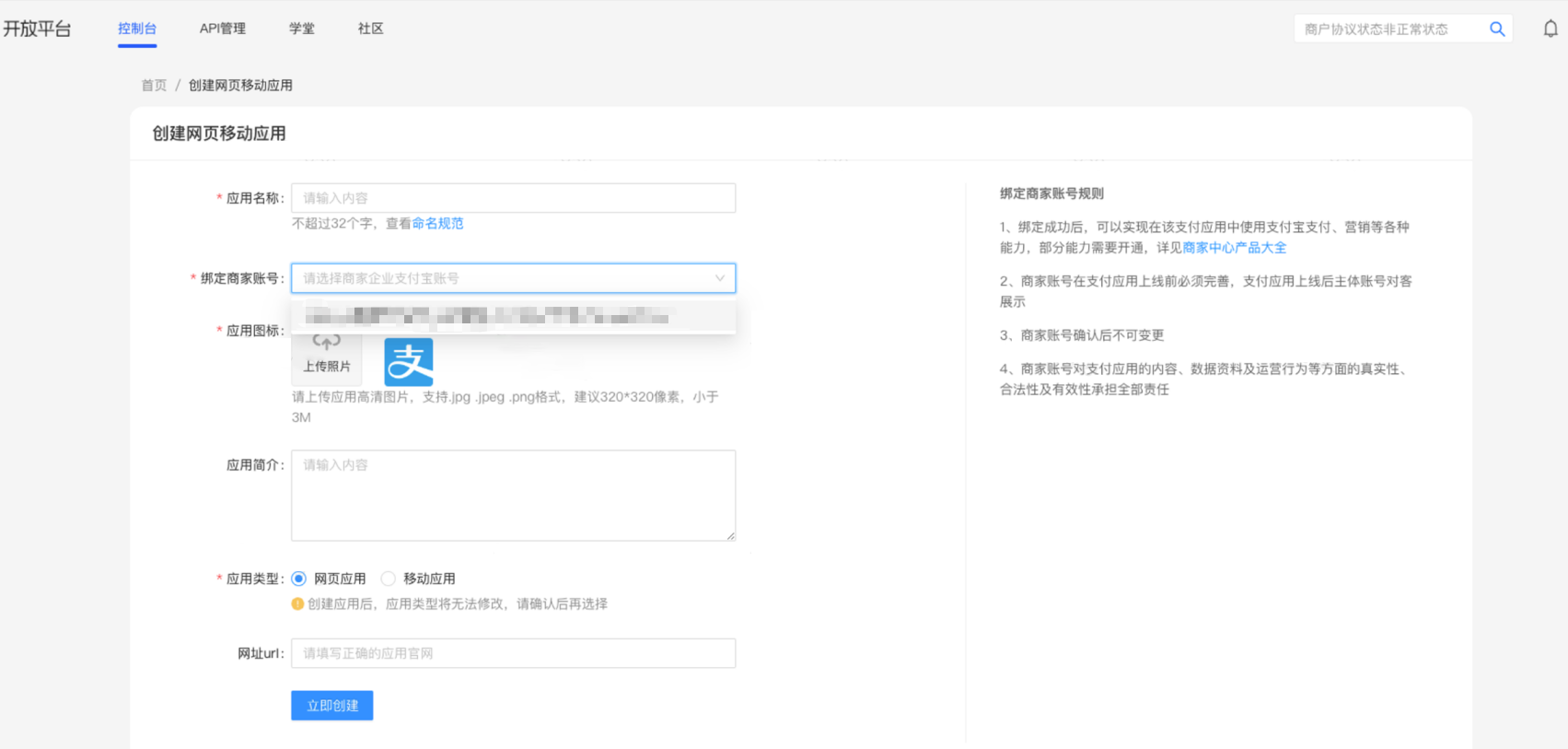The image size is (1568, 749).
Task: Expand the 绑定商家账号 dropdown arrow
Action: coord(719,278)
